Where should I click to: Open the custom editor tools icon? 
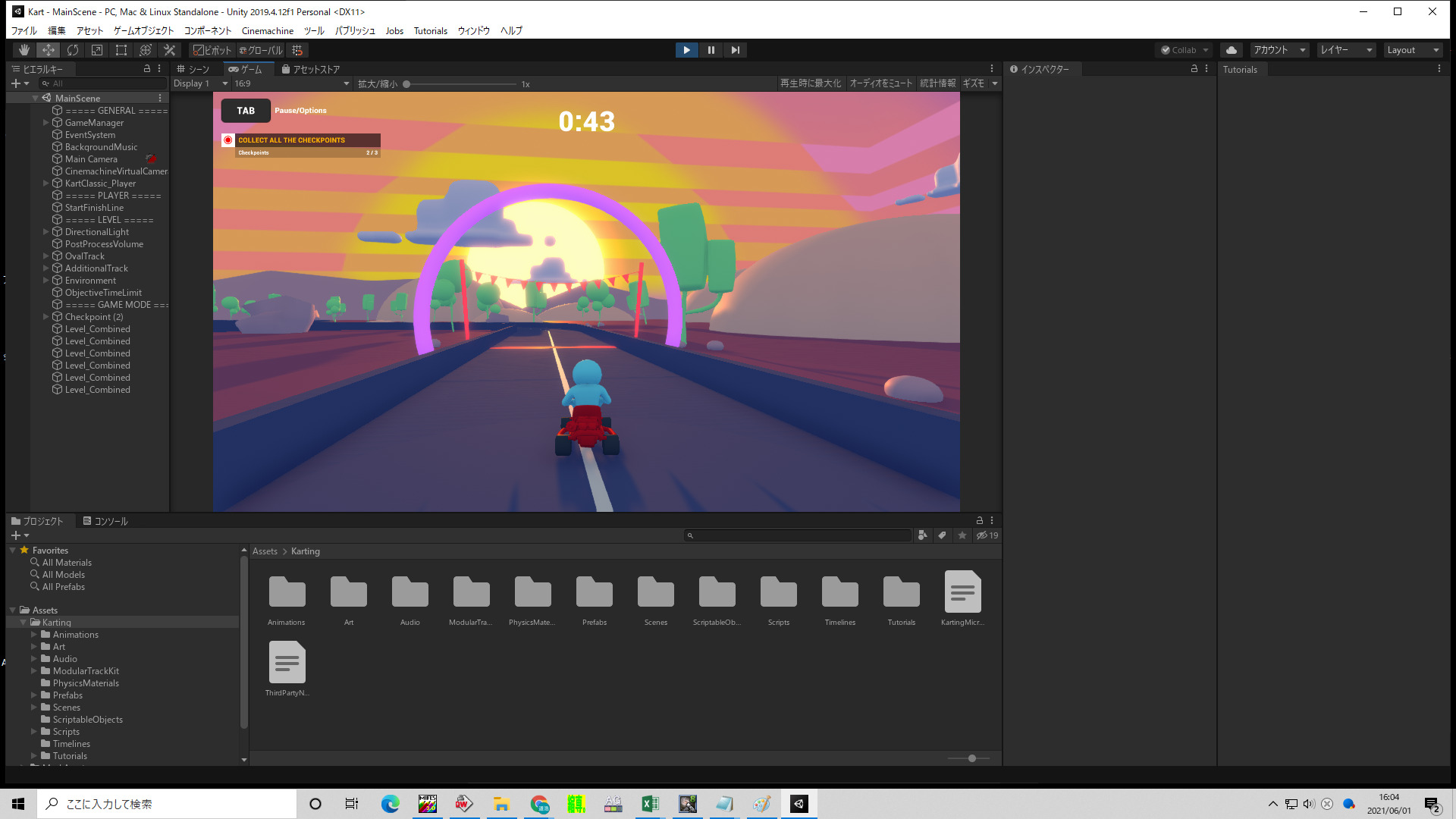[170, 50]
